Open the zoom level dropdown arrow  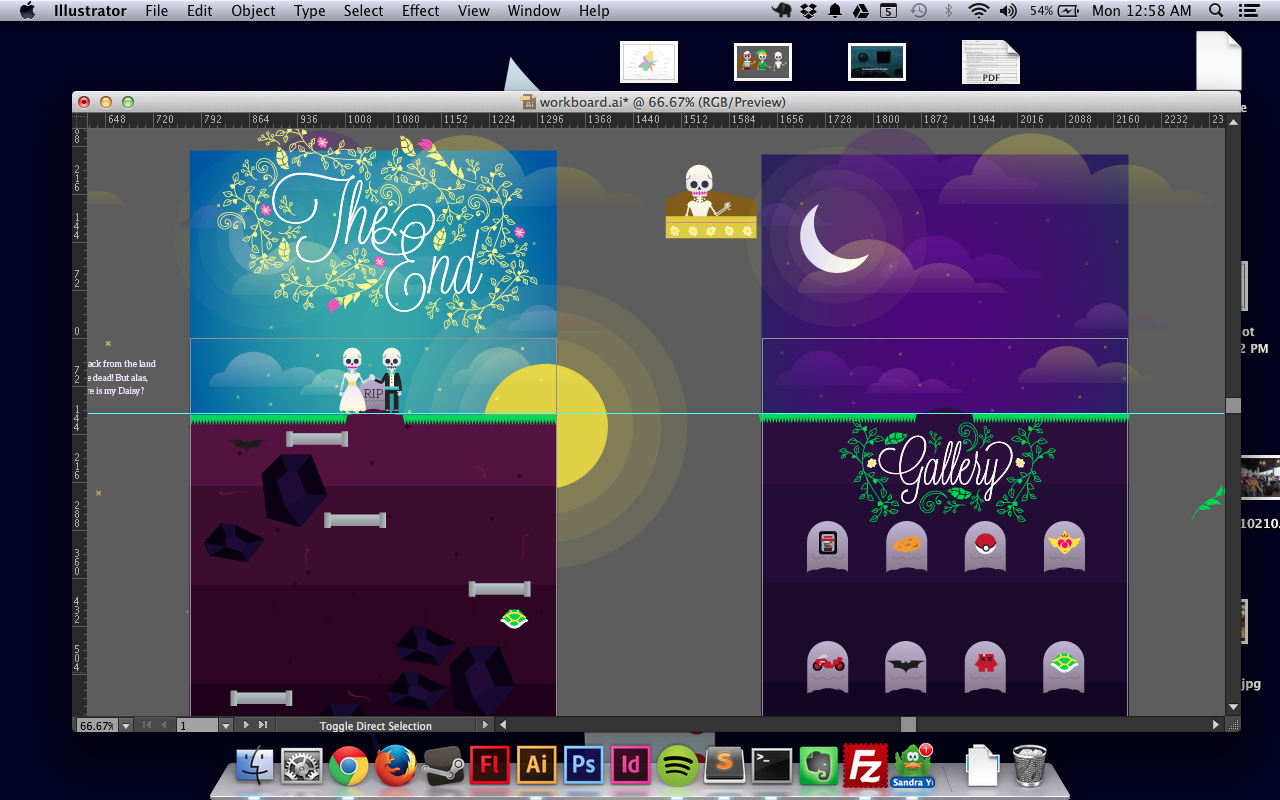pyautogui.click(x=126, y=725)
